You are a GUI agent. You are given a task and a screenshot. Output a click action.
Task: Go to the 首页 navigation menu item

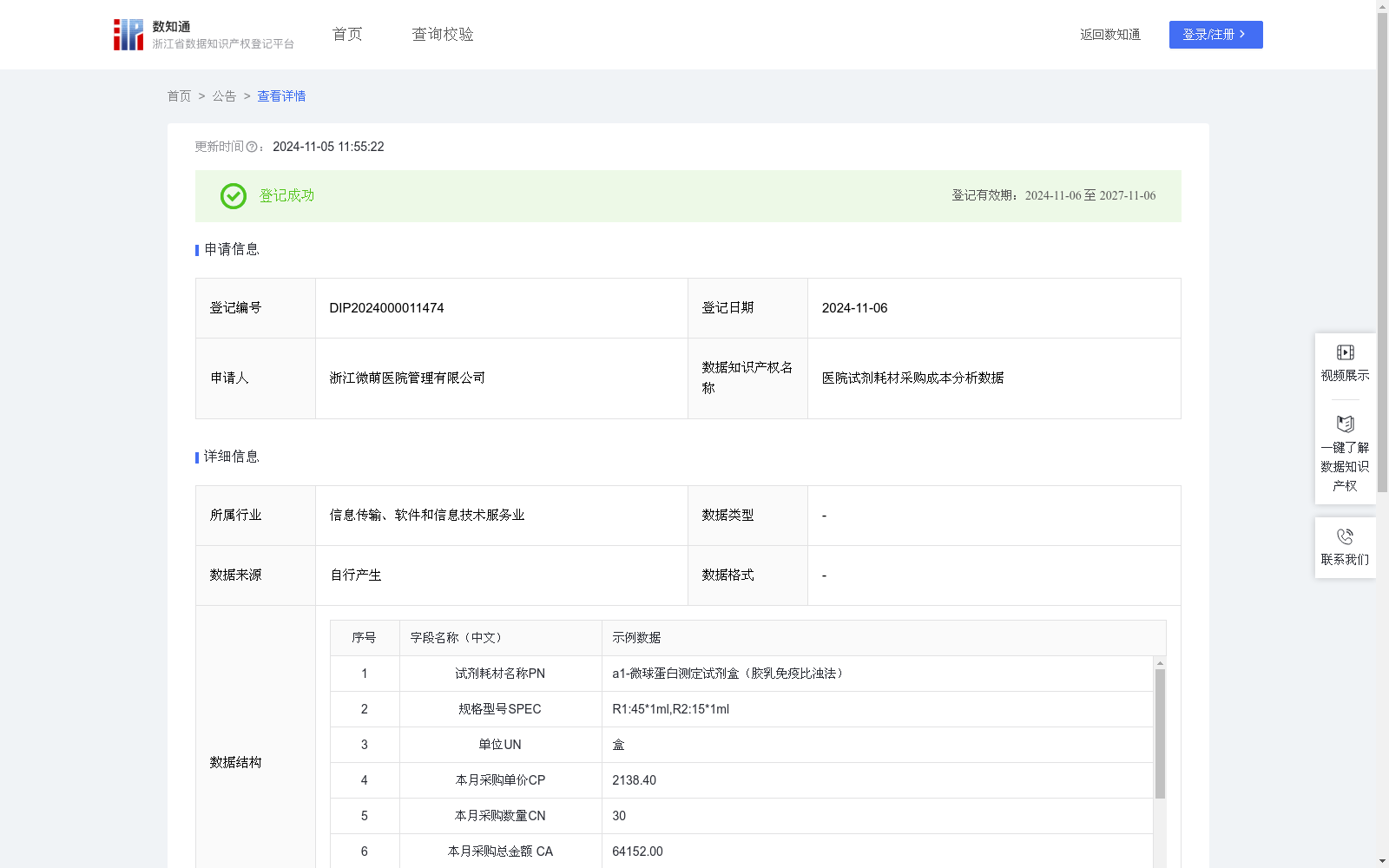[347, 34]
